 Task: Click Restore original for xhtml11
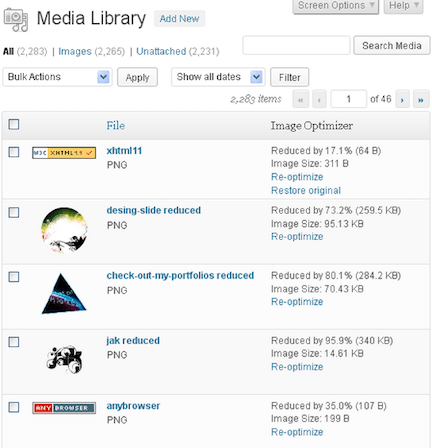(306, 190)
